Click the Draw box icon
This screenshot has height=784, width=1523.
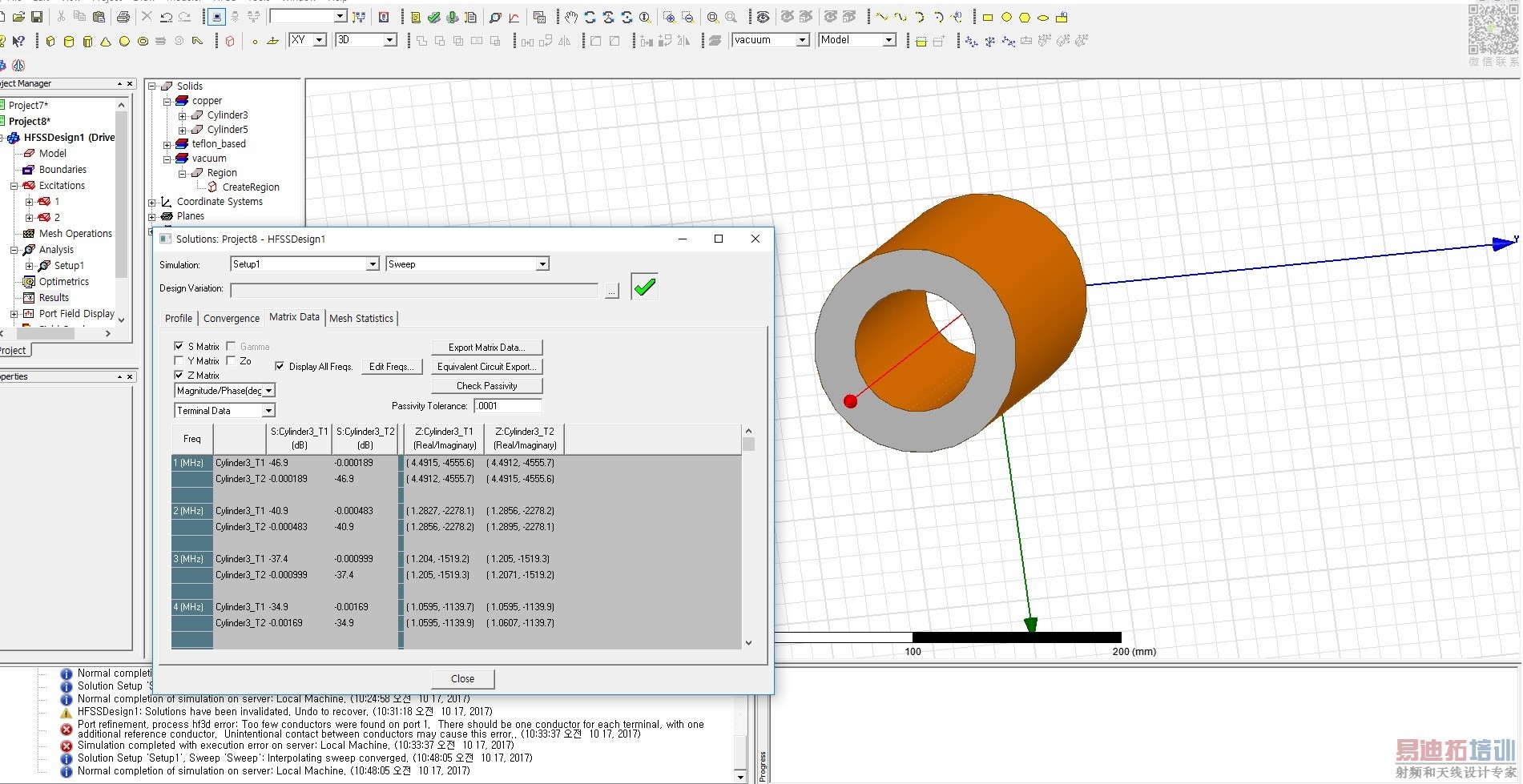tap(50, 41)
